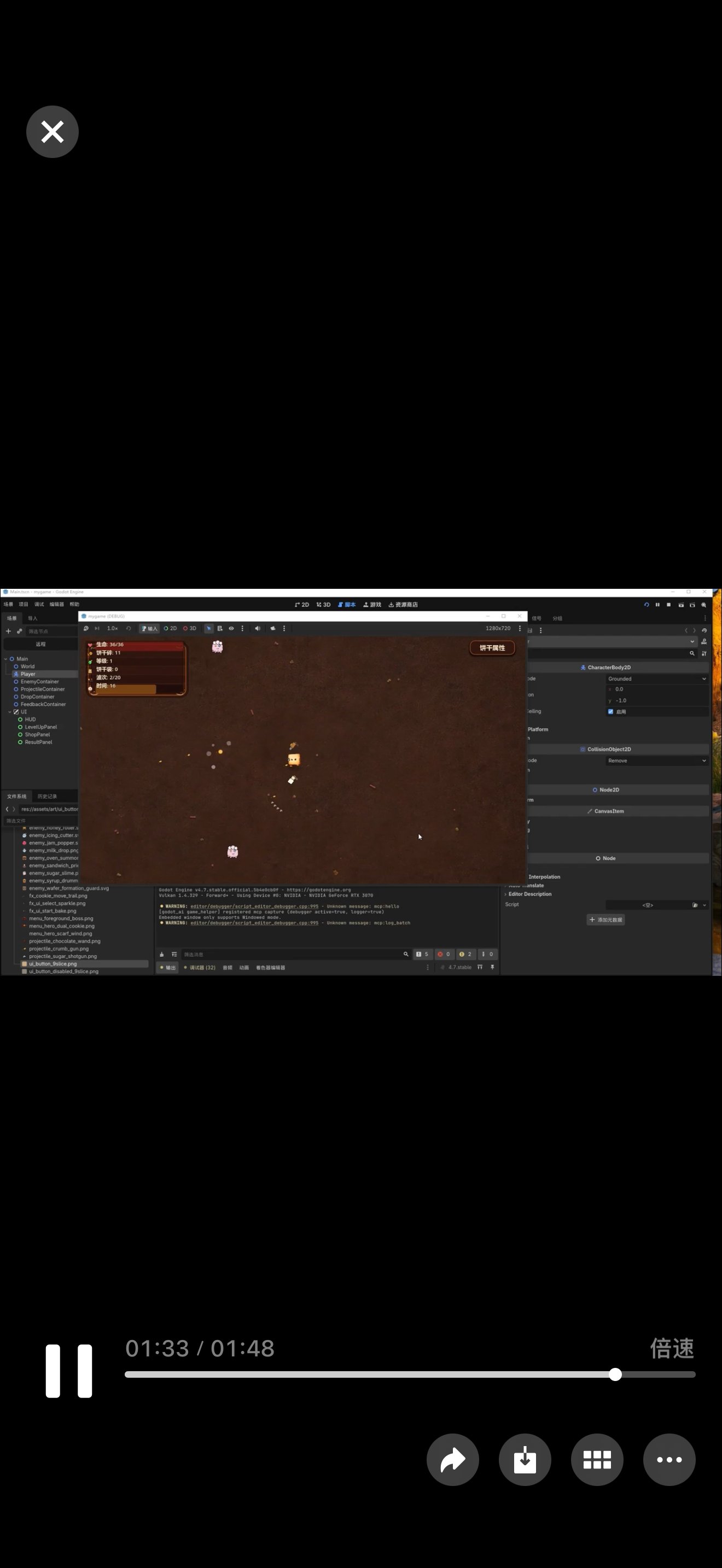Collapse the Main node in scene tree
The image size is (722, 1568).
point(6,659)
